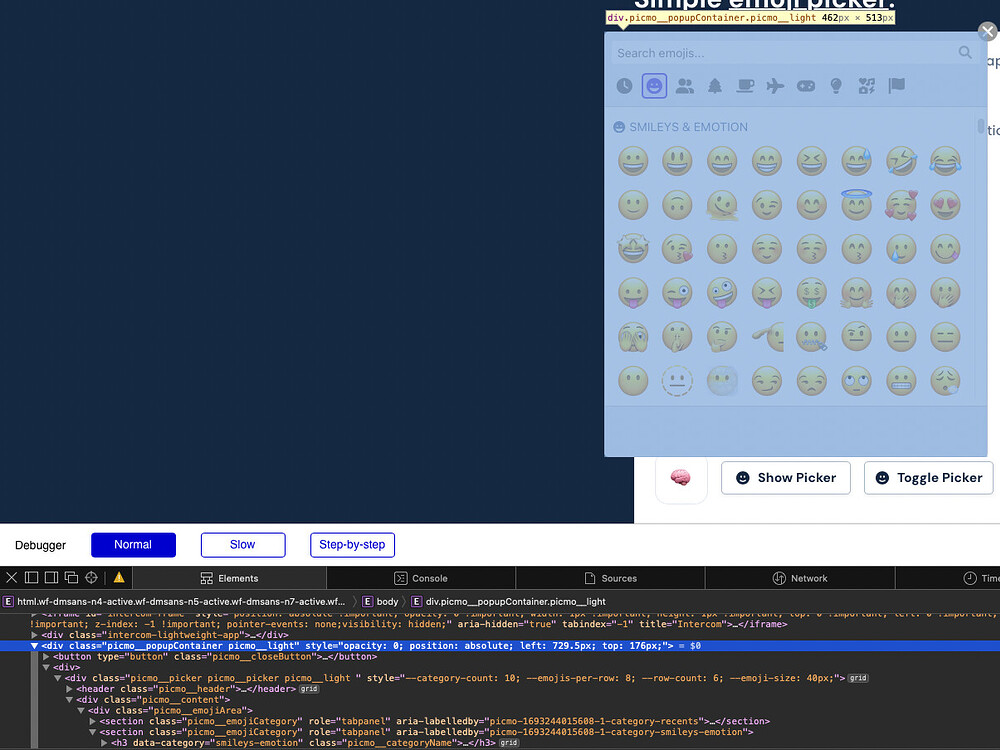The width and height of the screenshot is (1000, 750).
Task: Collapse the picmo__popupContainer div node
Action: [x=35, y=645]
